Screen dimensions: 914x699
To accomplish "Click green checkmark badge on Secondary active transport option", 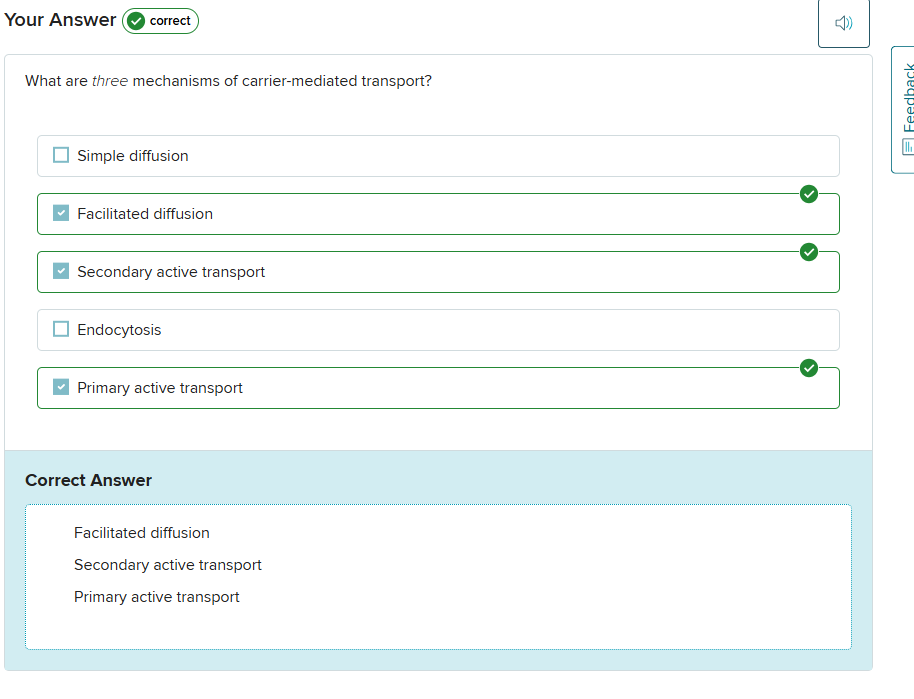I will point(809,252).
